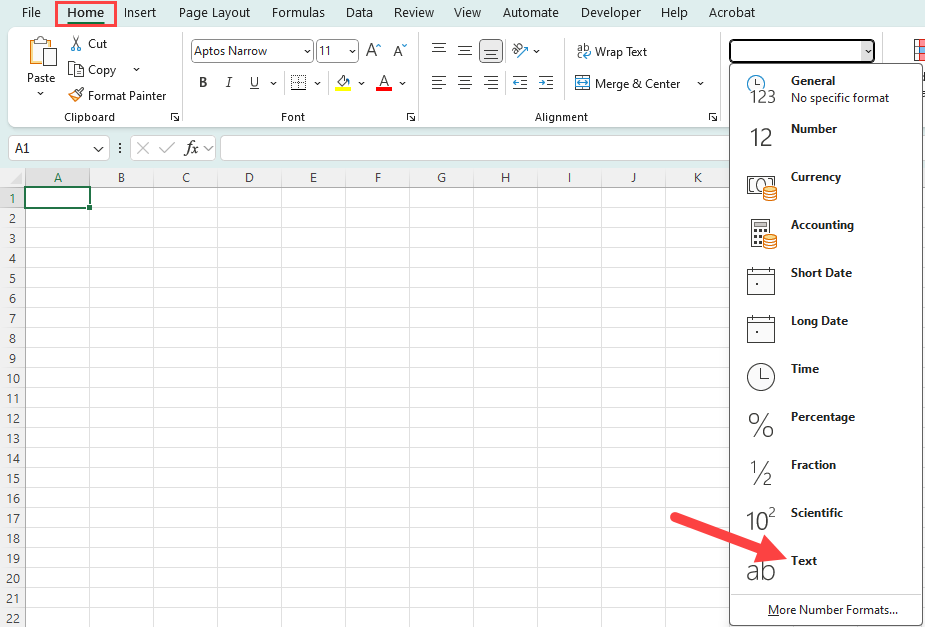
Task: Open the Paste dropdown arrow
Action: coord(41,91)
